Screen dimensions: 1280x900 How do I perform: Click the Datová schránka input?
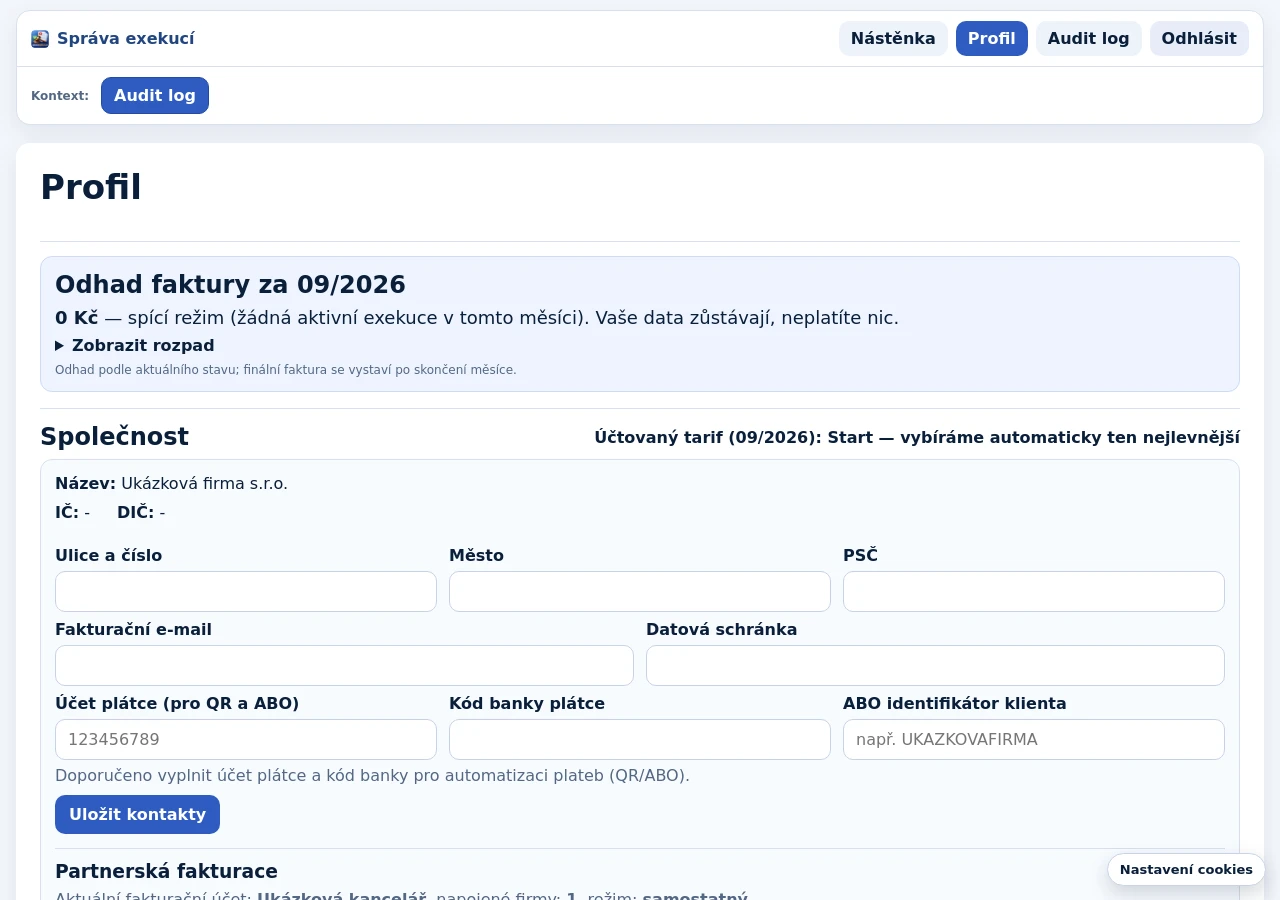point(935,666)
